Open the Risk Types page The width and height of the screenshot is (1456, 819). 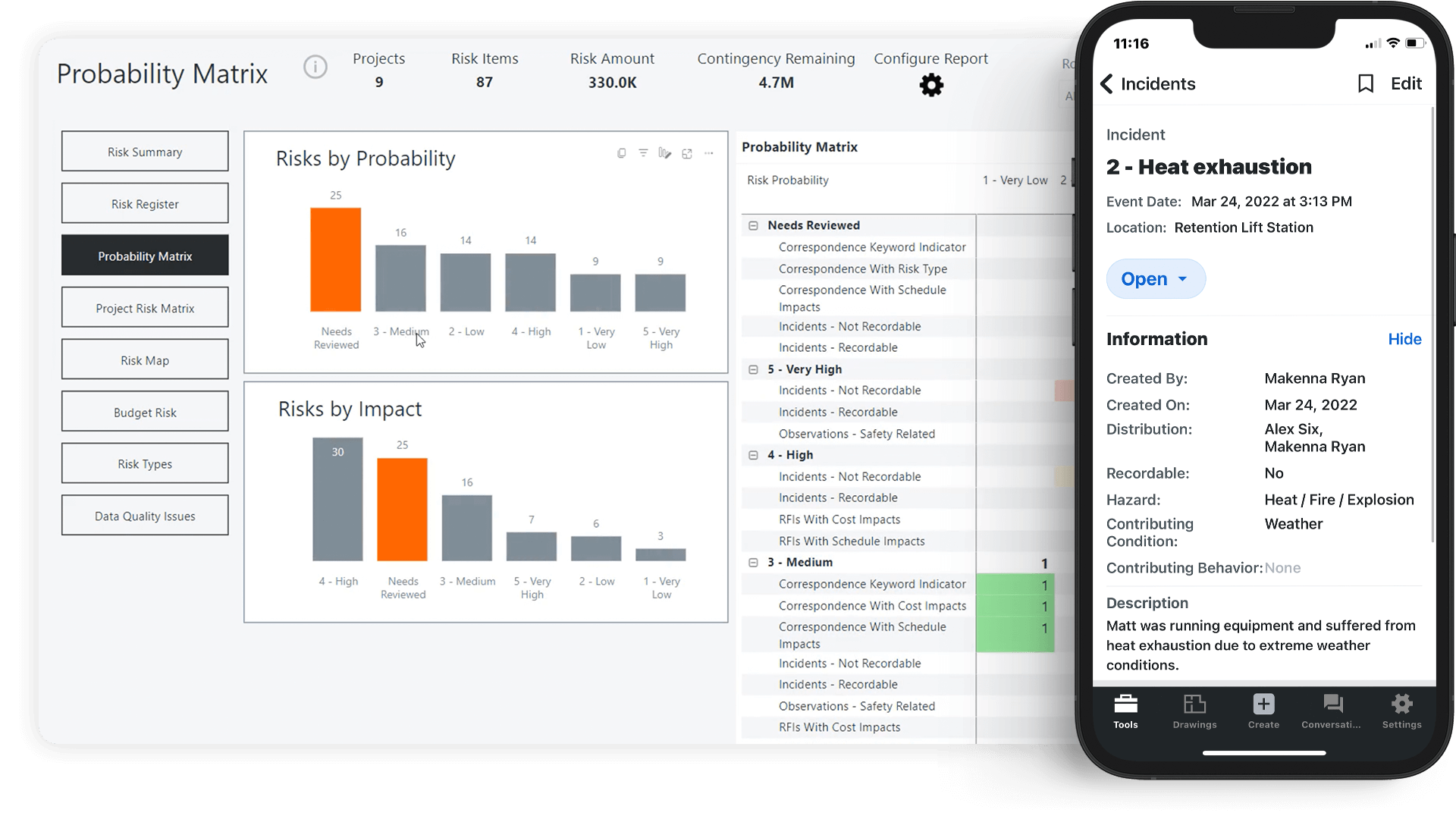click(x=145, y=464)
